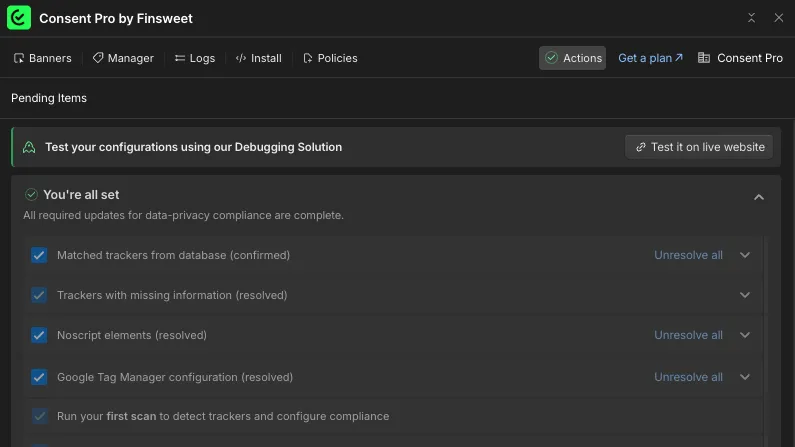The height and width of the screenshot is (447, 795).
Task: Expand the Matched trackers from database row
Action: tap(745, 255)
